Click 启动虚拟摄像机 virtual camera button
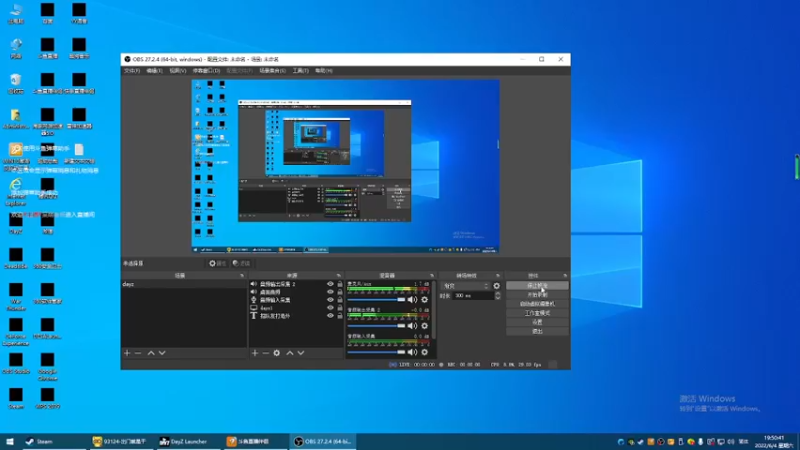 tap(537, 304)
